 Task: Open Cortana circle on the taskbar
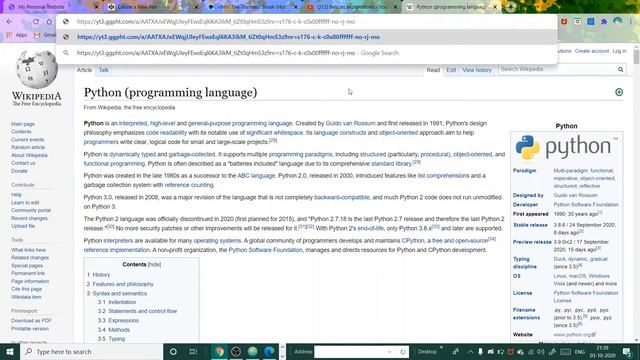(x=173, y=351)
